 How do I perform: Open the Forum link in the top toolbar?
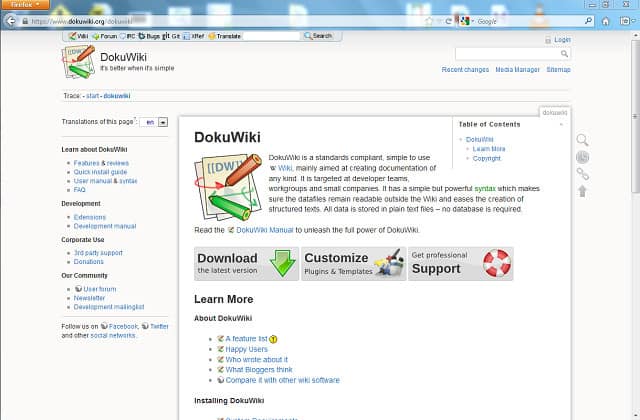click(105, 36)
